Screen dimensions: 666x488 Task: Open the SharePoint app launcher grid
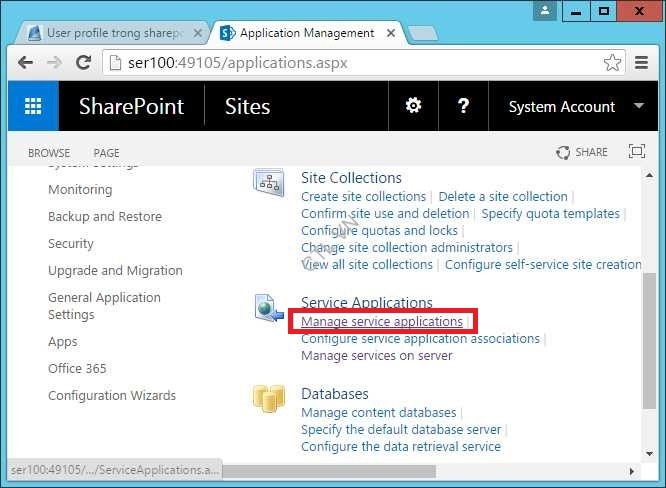(33, 107)
